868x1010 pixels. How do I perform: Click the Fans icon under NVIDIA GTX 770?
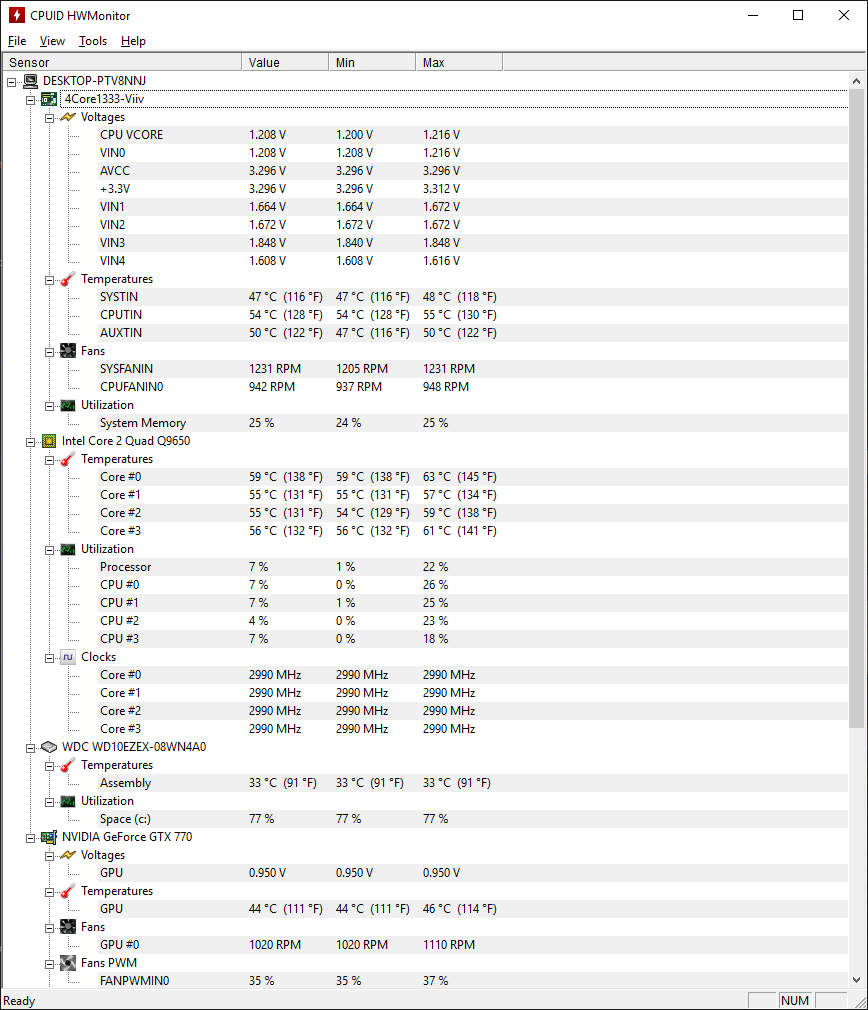coord(68,927)
